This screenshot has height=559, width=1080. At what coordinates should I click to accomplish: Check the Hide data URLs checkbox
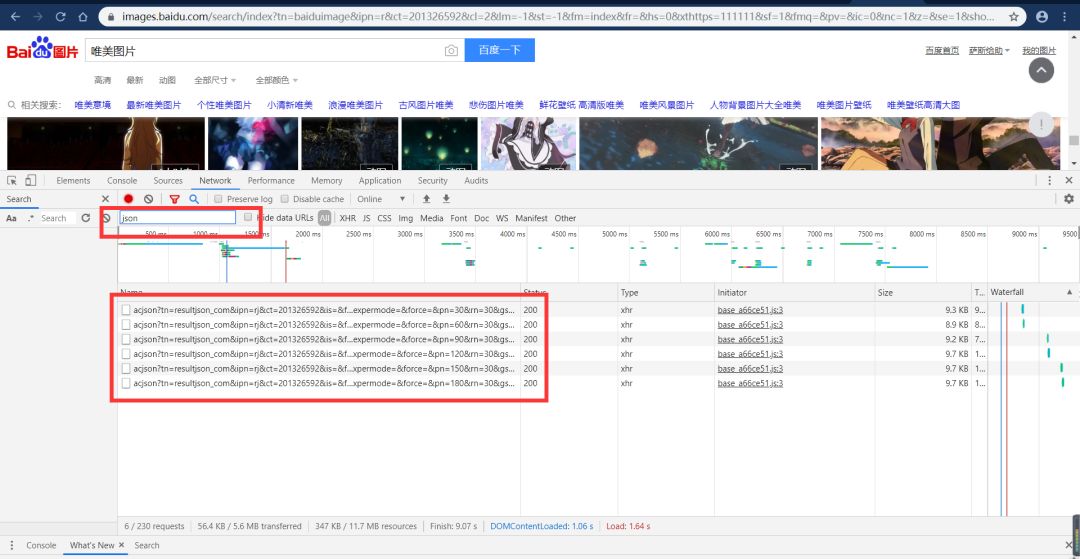point(248,218)
